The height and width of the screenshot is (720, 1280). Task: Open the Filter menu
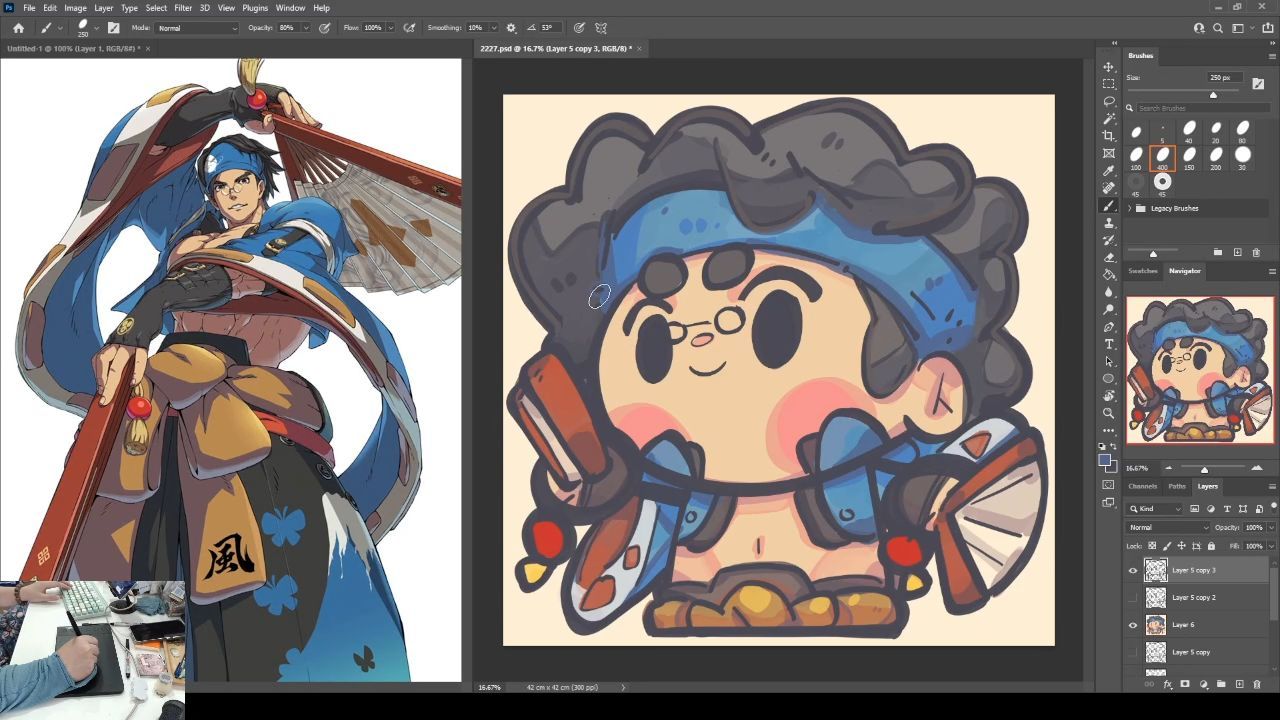(183, 8)
